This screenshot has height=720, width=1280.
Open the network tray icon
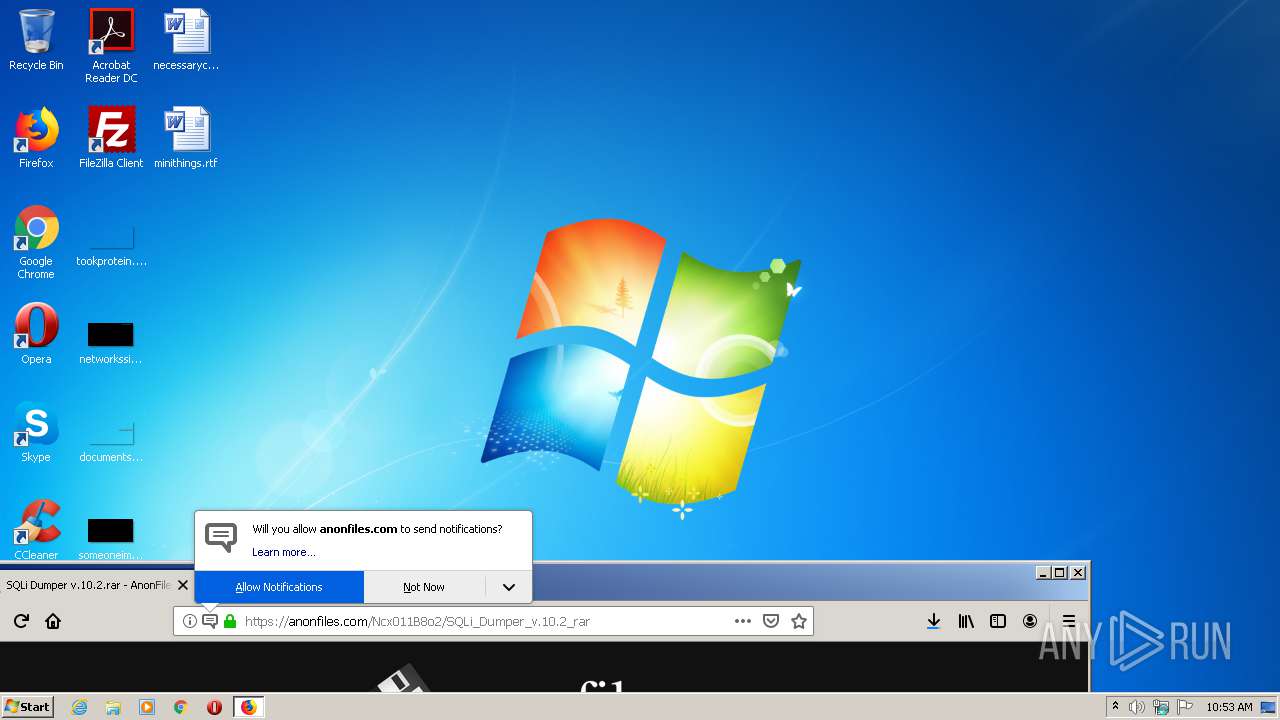1161,707
